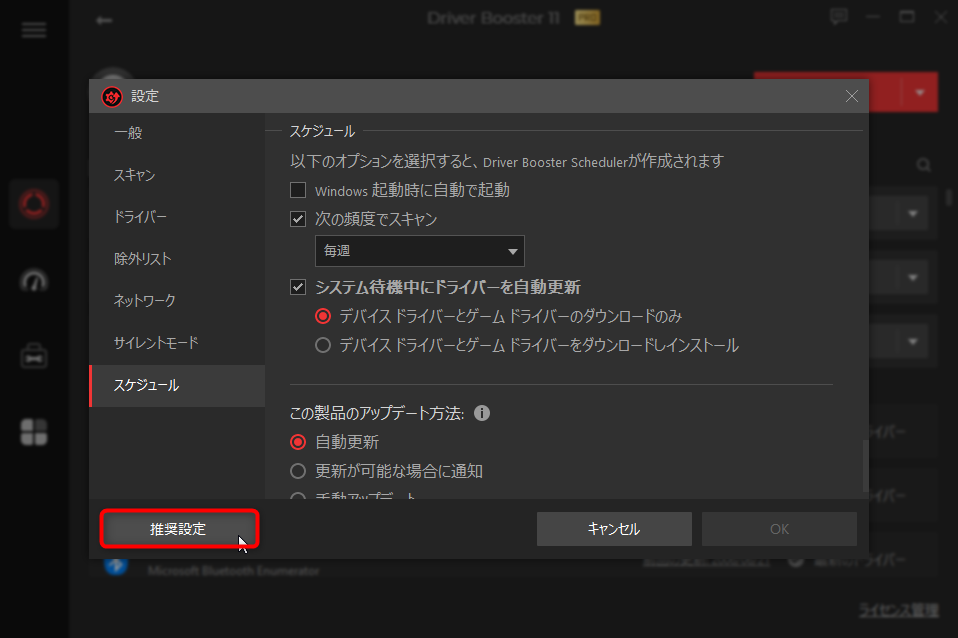Viewport: 958px width, 638px height.
Task: Enable launch at Windows startup checkbox
Action: coord(298,190)
